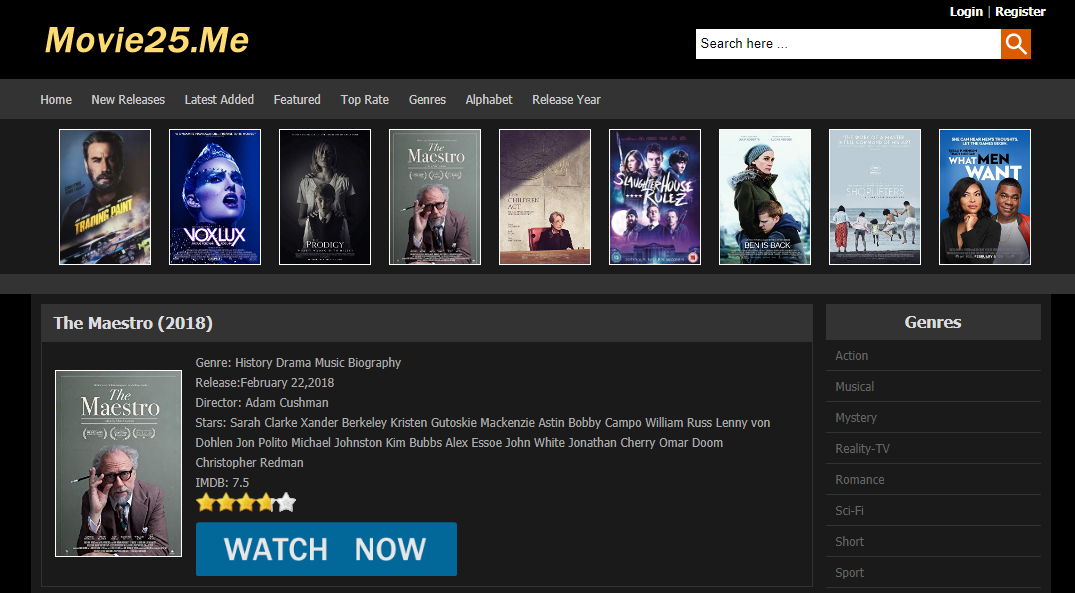Open Featured navigation item
The width and height of the screenshot is (1075, 593).
click(x=297, y=99)
